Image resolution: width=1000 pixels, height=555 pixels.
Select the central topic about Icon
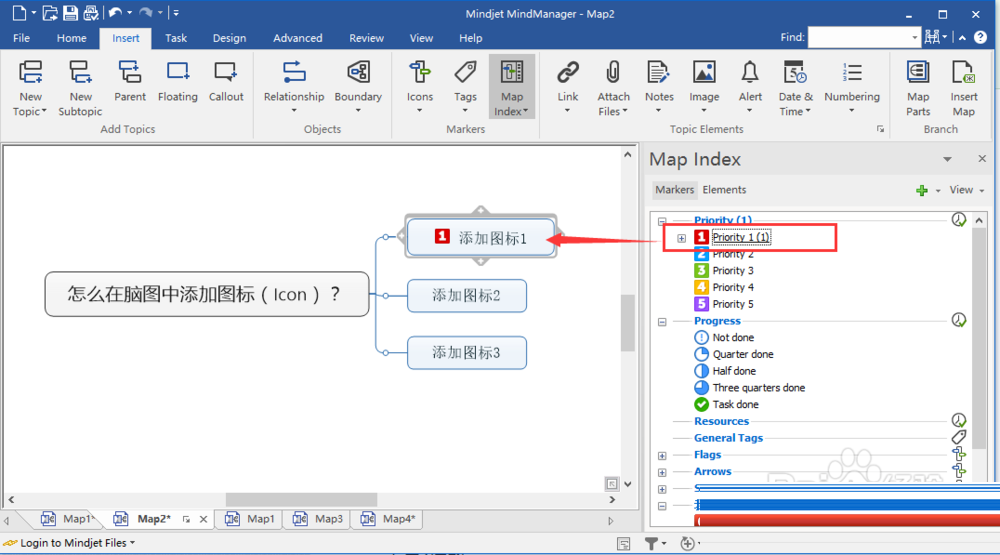[207, 294]
